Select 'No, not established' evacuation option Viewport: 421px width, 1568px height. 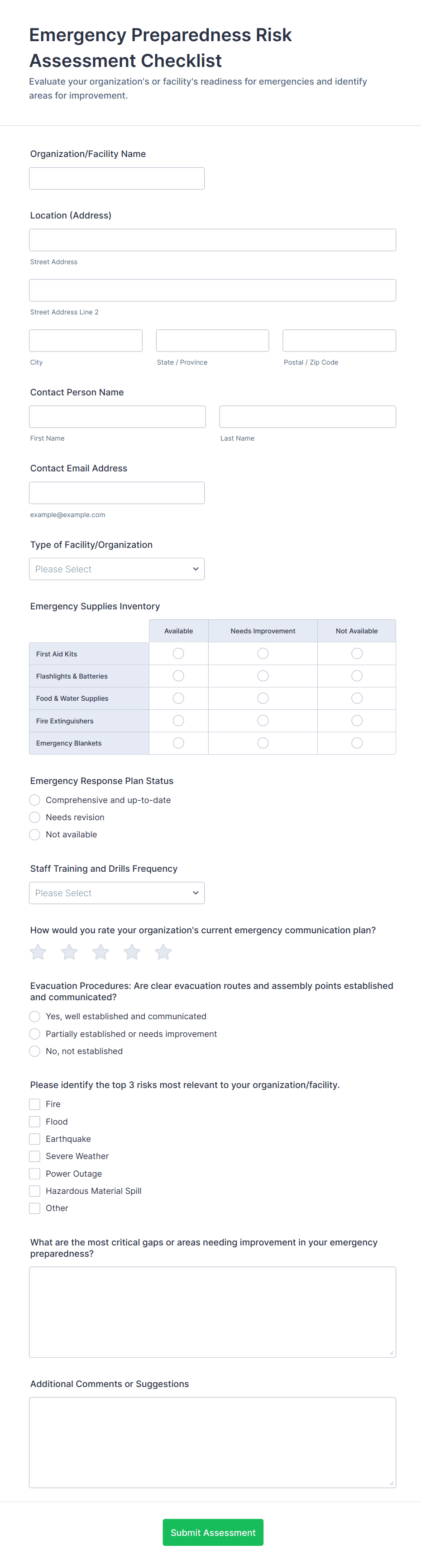(35, 1051)
